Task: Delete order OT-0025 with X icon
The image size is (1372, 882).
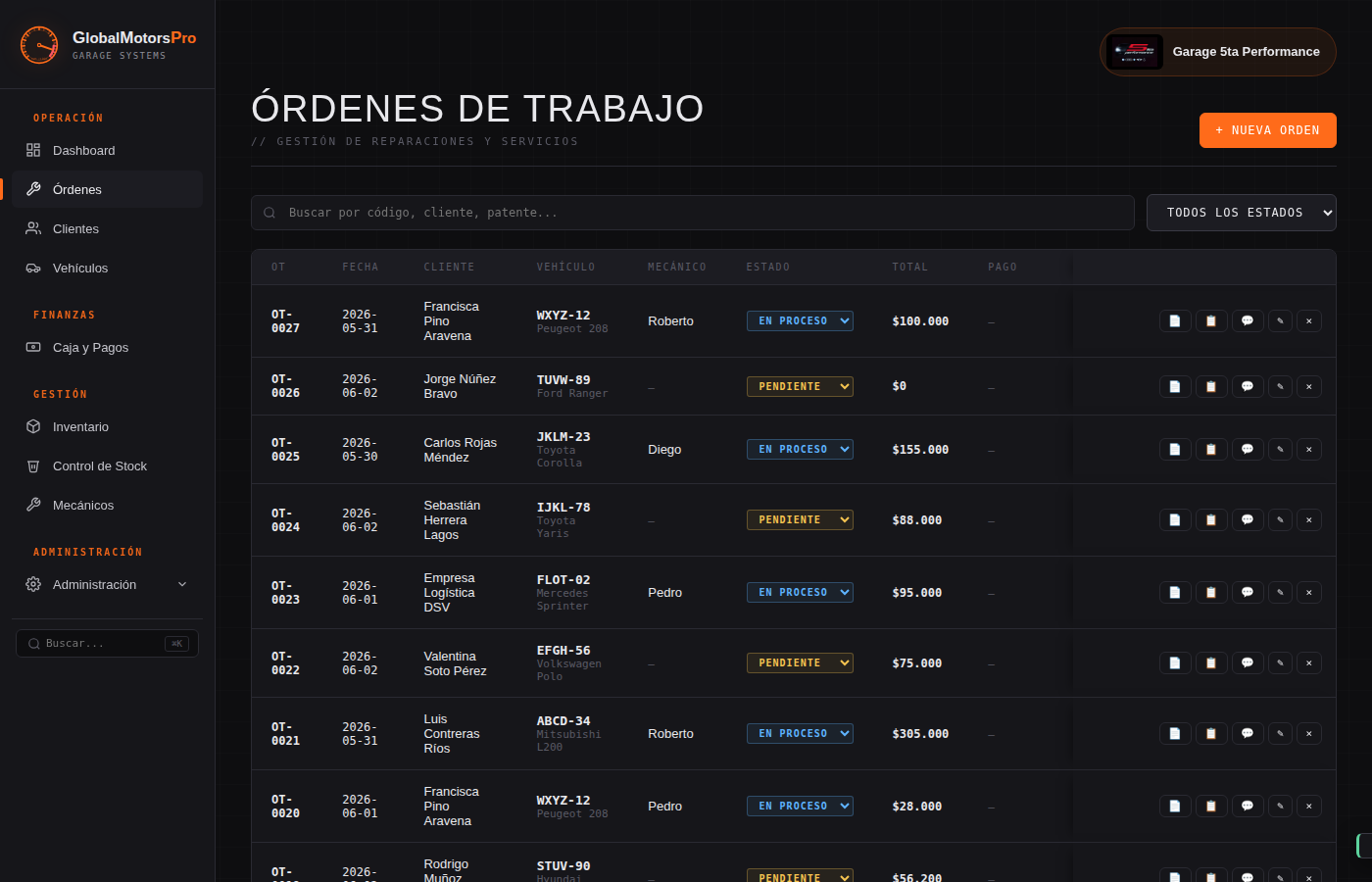Action: pyautogui.click(x=1309, y=449)
